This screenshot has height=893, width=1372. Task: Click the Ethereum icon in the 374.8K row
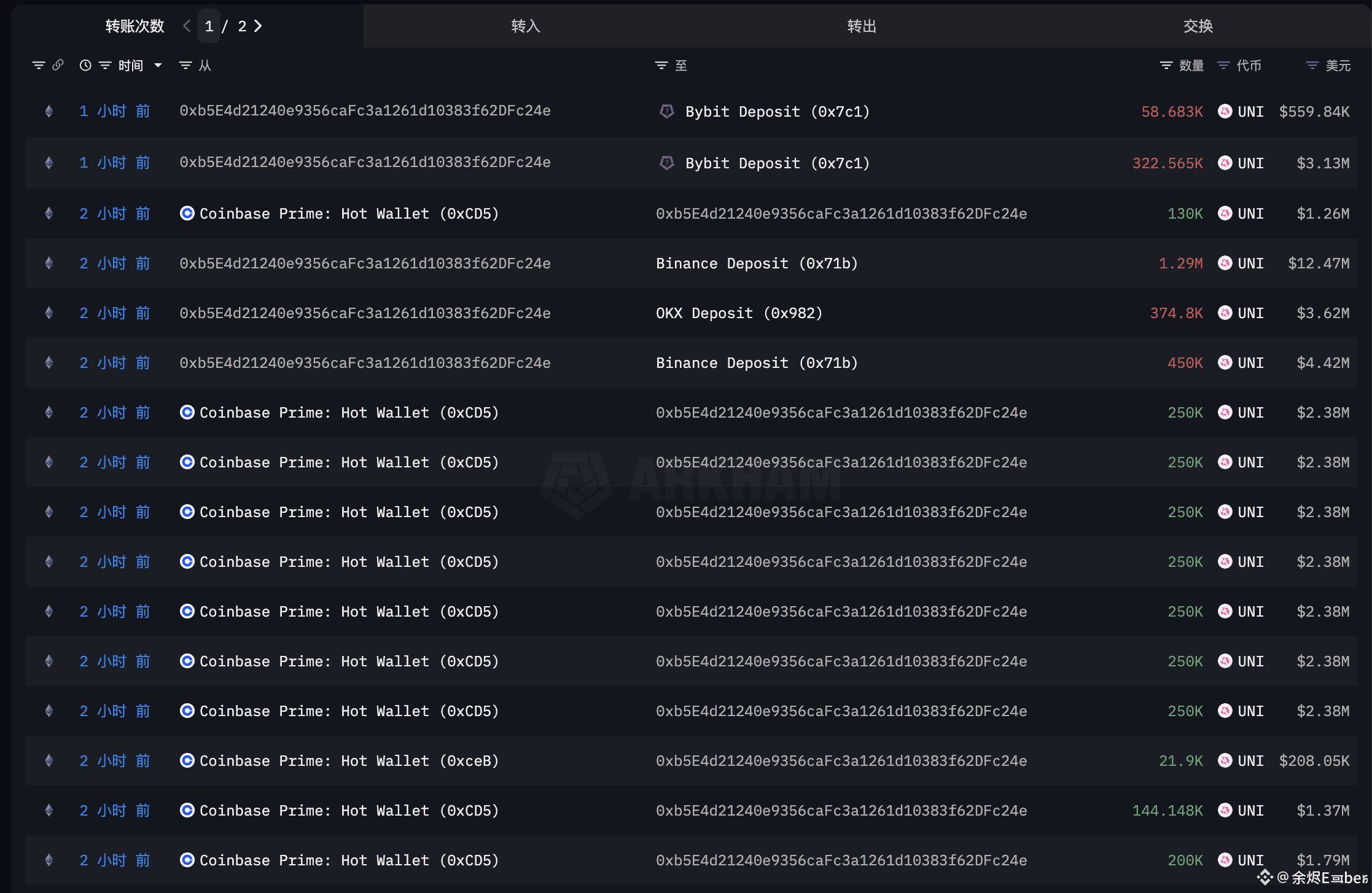49,313
